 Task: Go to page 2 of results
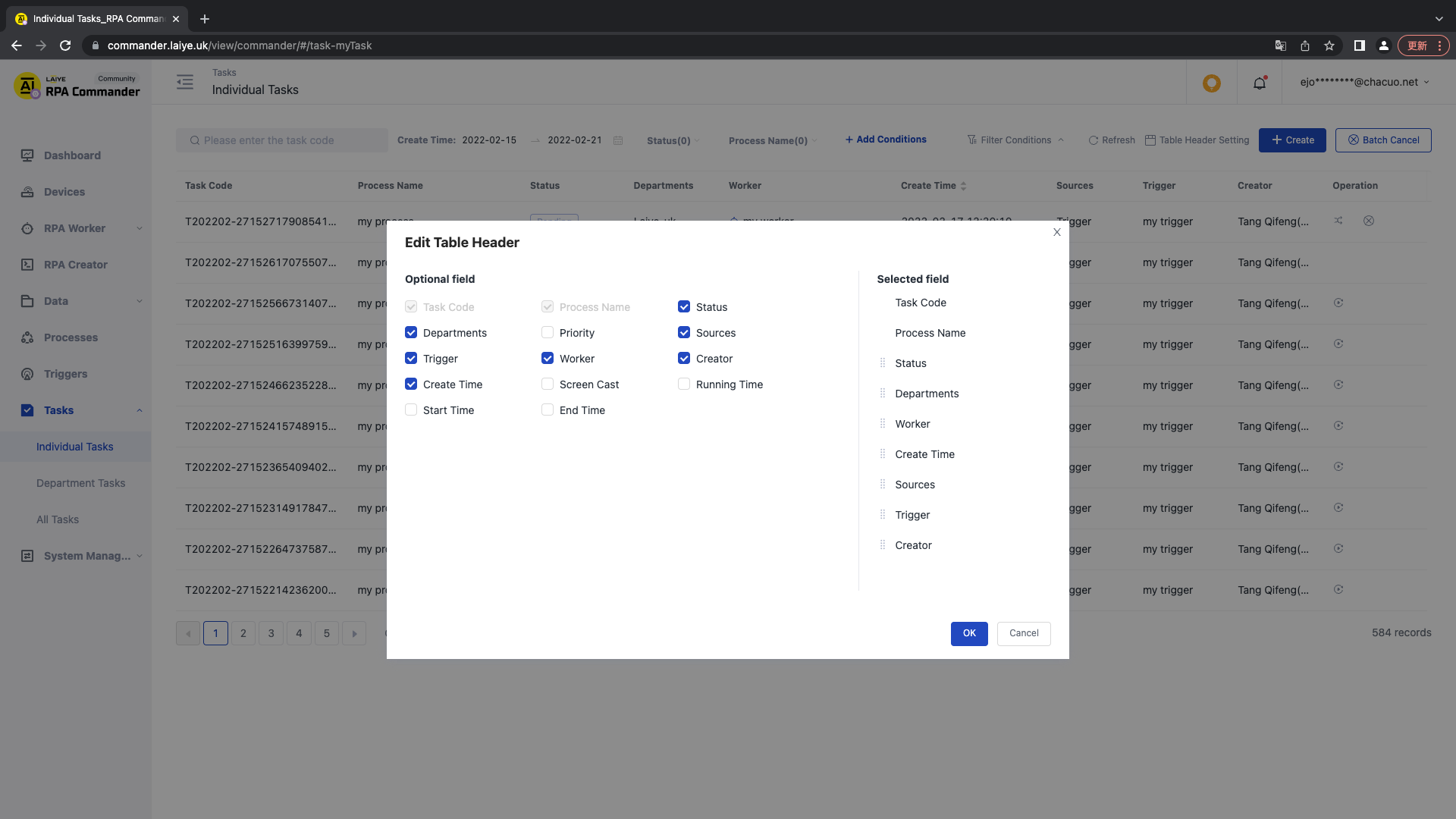(243, 633)
